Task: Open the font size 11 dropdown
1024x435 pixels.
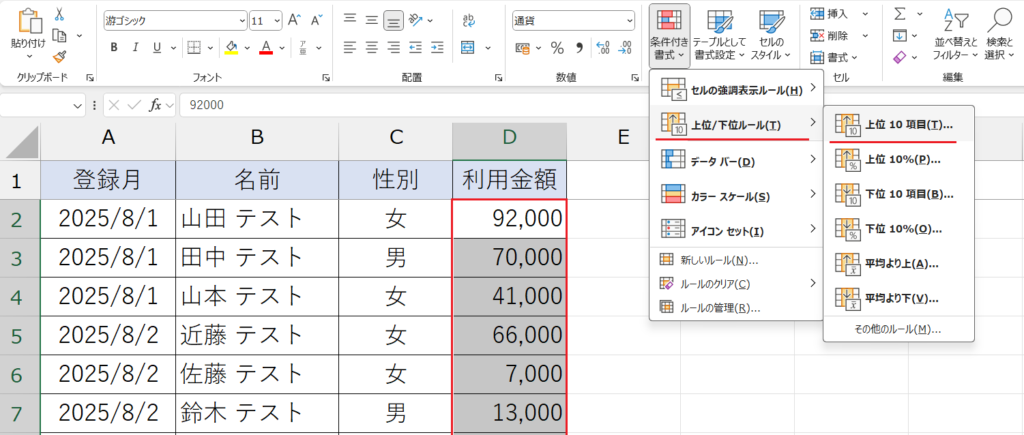Action: coord(278,20)
